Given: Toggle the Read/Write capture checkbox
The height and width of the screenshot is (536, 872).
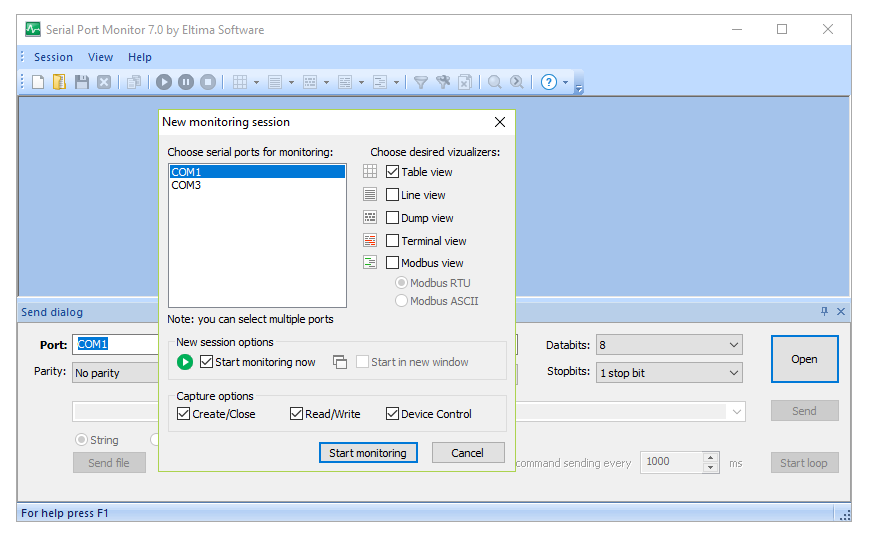Looking at the screenshot, I should [296, 414].
